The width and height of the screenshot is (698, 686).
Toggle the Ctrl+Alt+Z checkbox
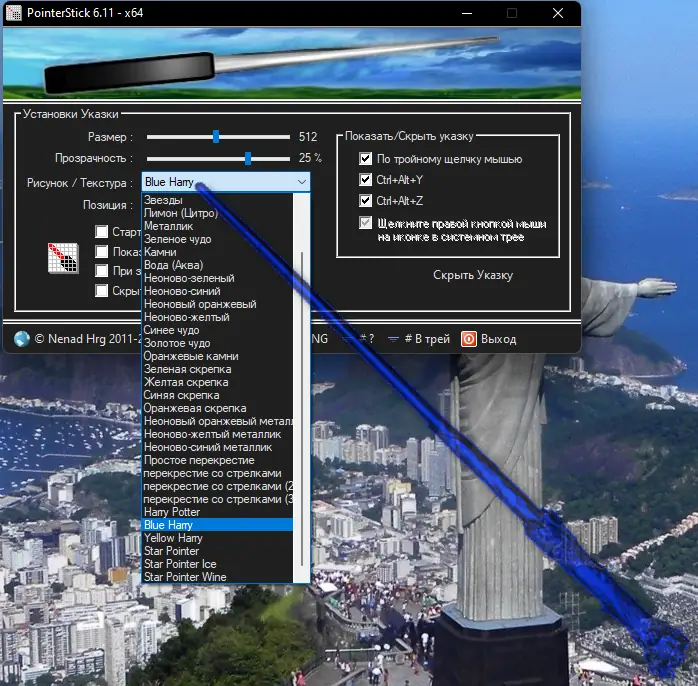click(365, 201)
